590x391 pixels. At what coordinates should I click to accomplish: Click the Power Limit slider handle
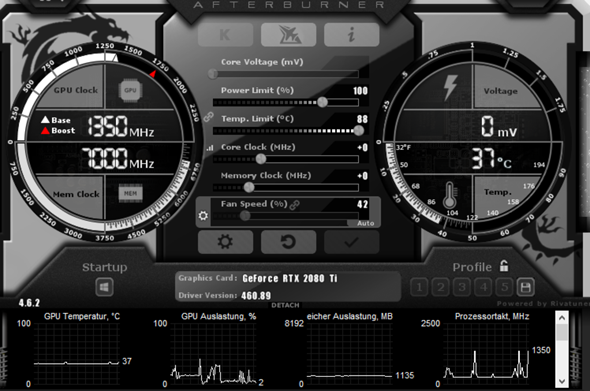tap(322, 102)
